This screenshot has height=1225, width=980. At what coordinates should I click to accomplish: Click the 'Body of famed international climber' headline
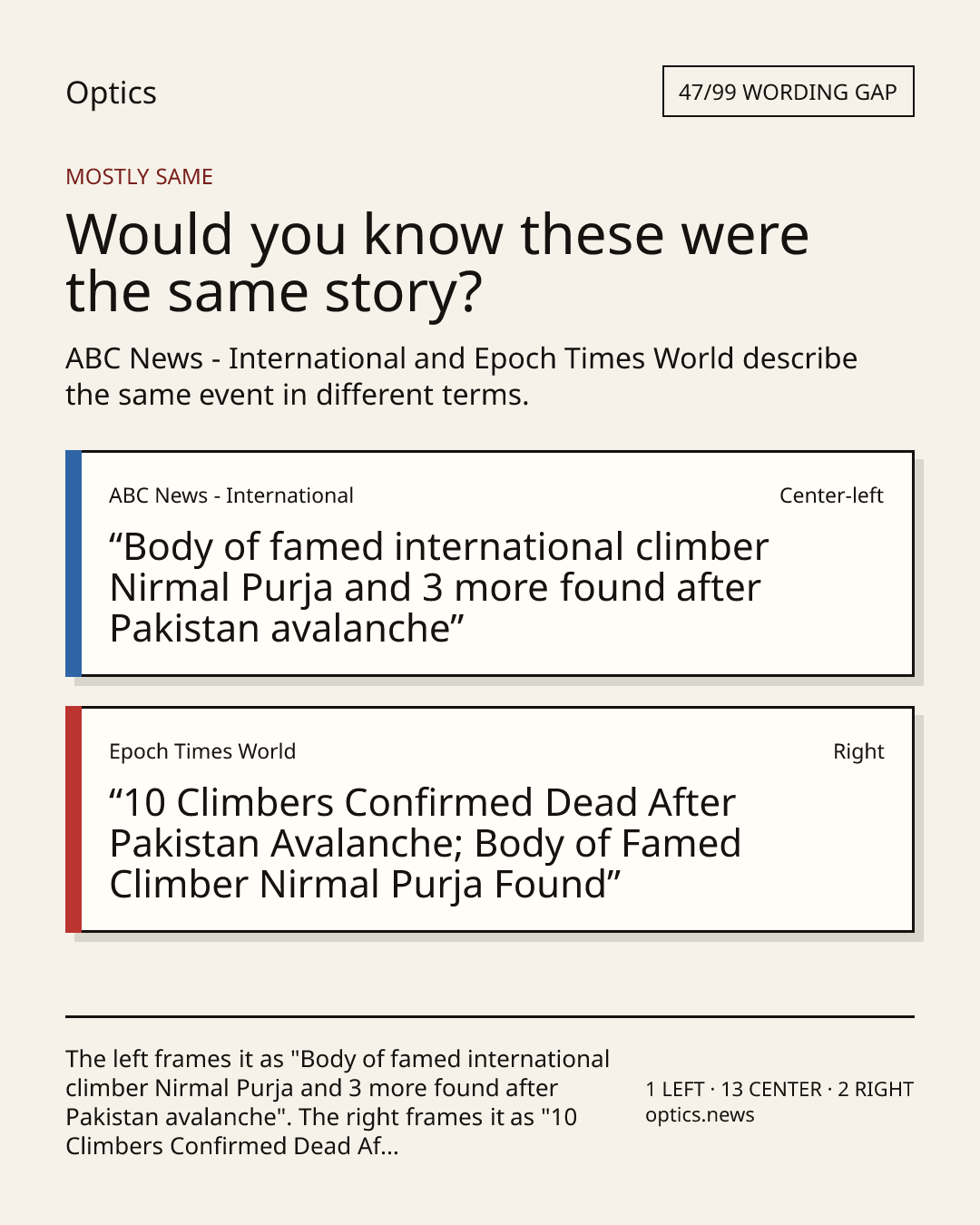tap(439, 587)
